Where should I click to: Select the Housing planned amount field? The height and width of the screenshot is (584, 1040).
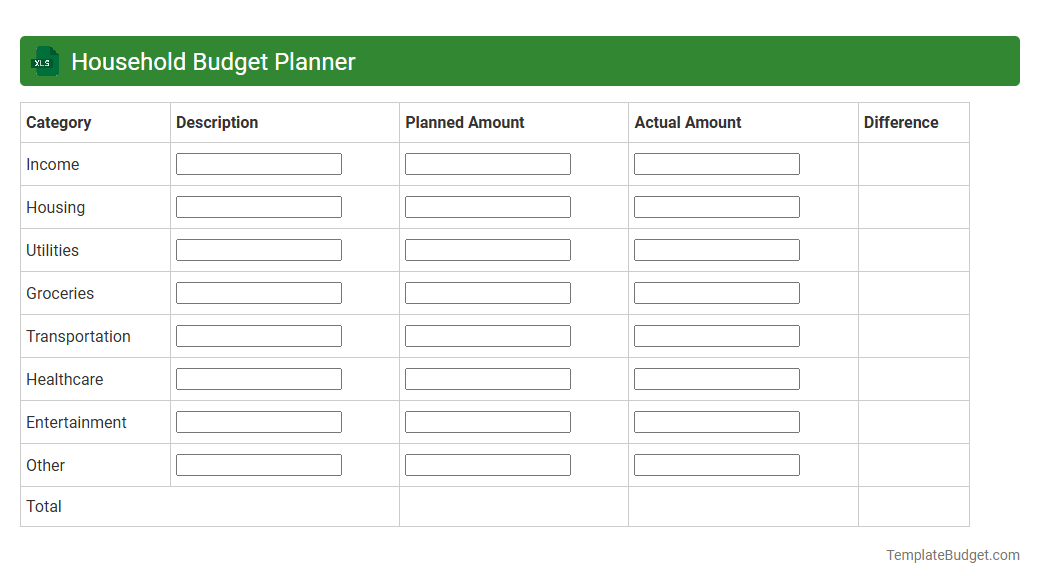(x=487, y=206)
